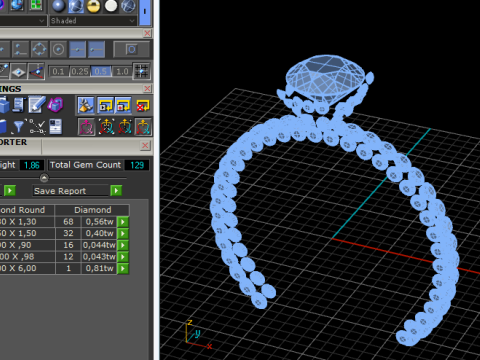Close the snap options panel
The height and width of the screenshot is (360, 480).
click(x=147, y=33)
